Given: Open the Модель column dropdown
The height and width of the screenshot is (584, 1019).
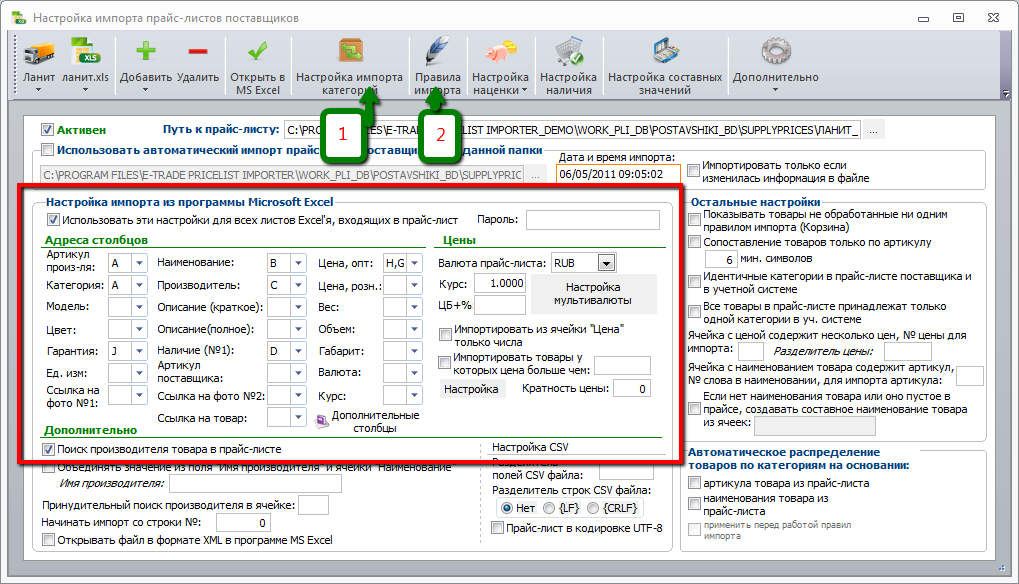Looking at the screenshot, I should tap(140, 307).
